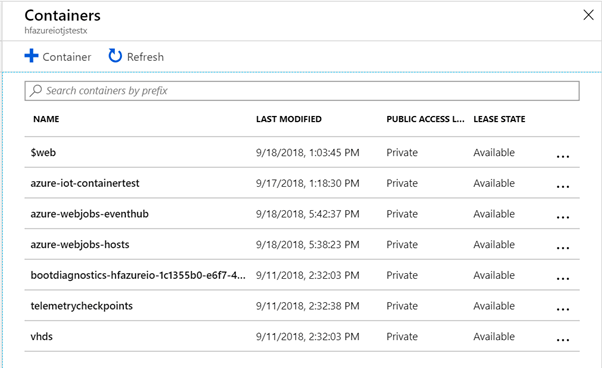
Task: Click Private in the $web row
Action: coord(402,153)
